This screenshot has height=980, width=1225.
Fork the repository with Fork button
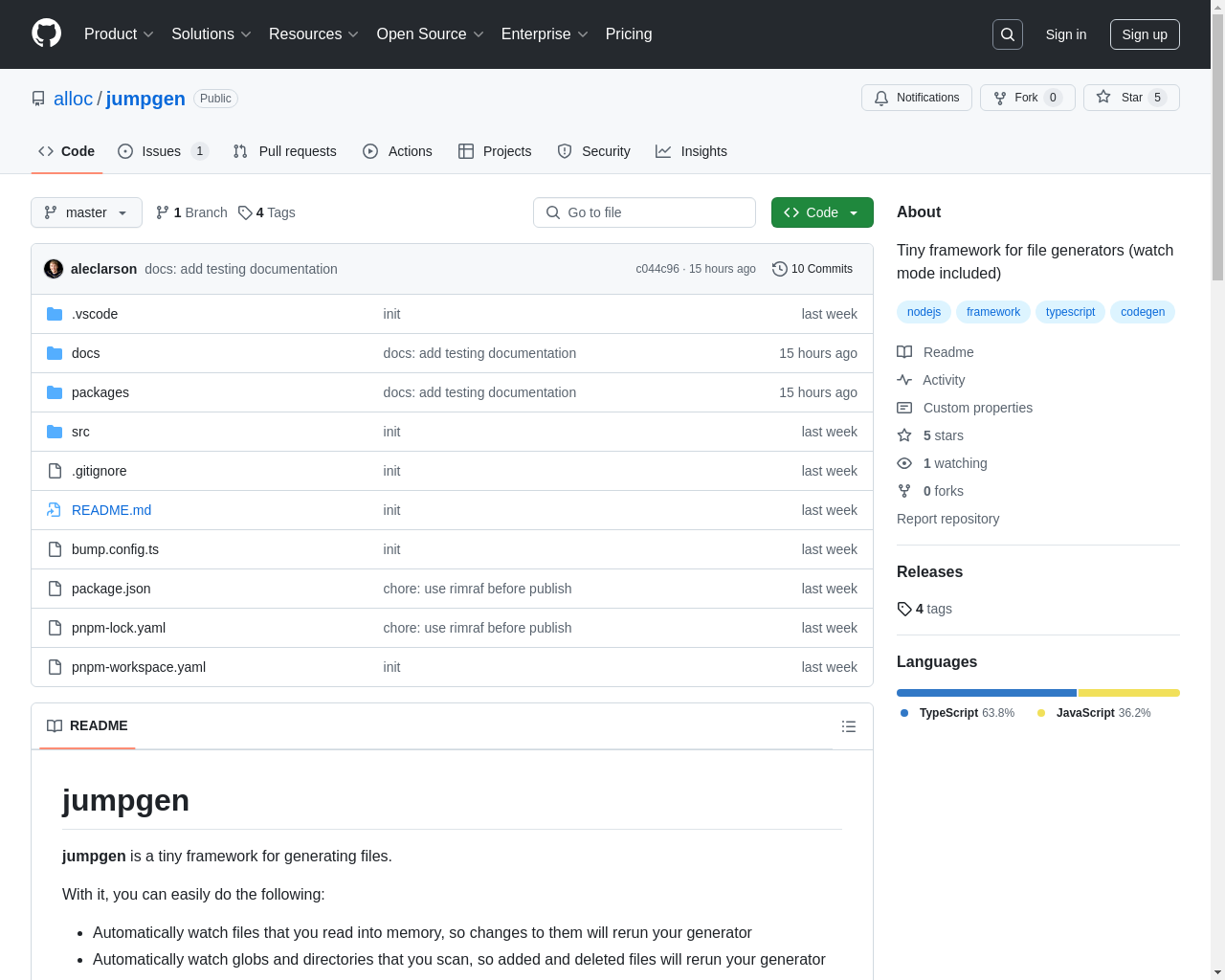point(1027,98)
